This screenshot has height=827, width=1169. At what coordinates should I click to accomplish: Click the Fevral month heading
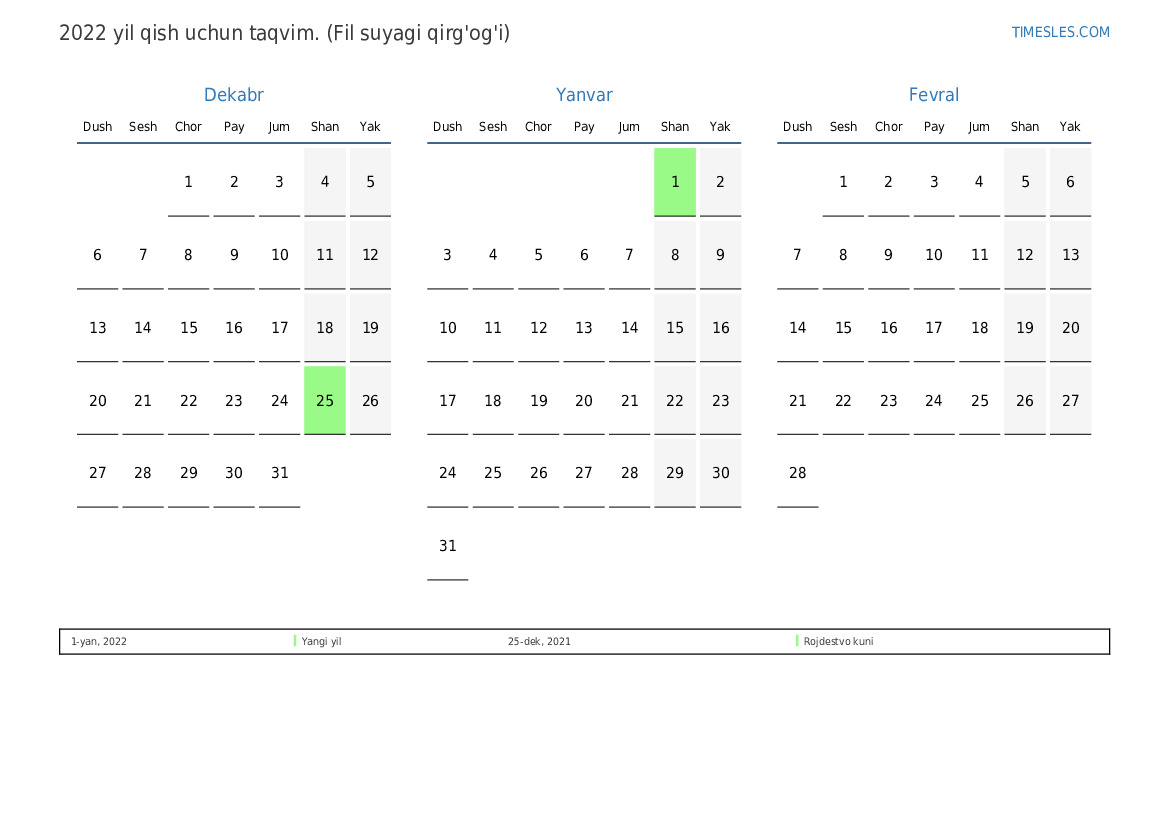pos(933,95)
